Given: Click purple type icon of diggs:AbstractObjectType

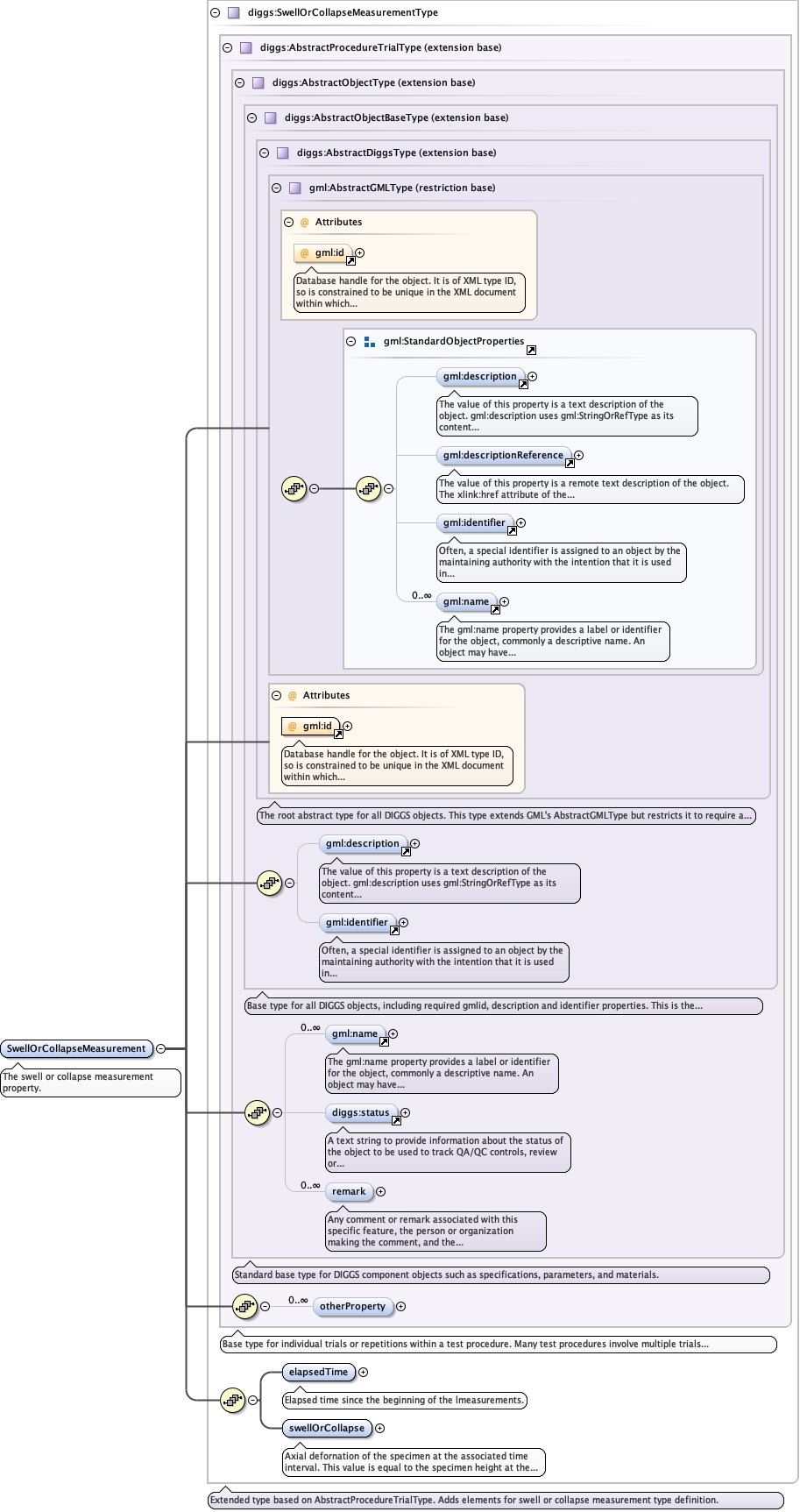Looking at the screenshot, I should coord(258,83).
